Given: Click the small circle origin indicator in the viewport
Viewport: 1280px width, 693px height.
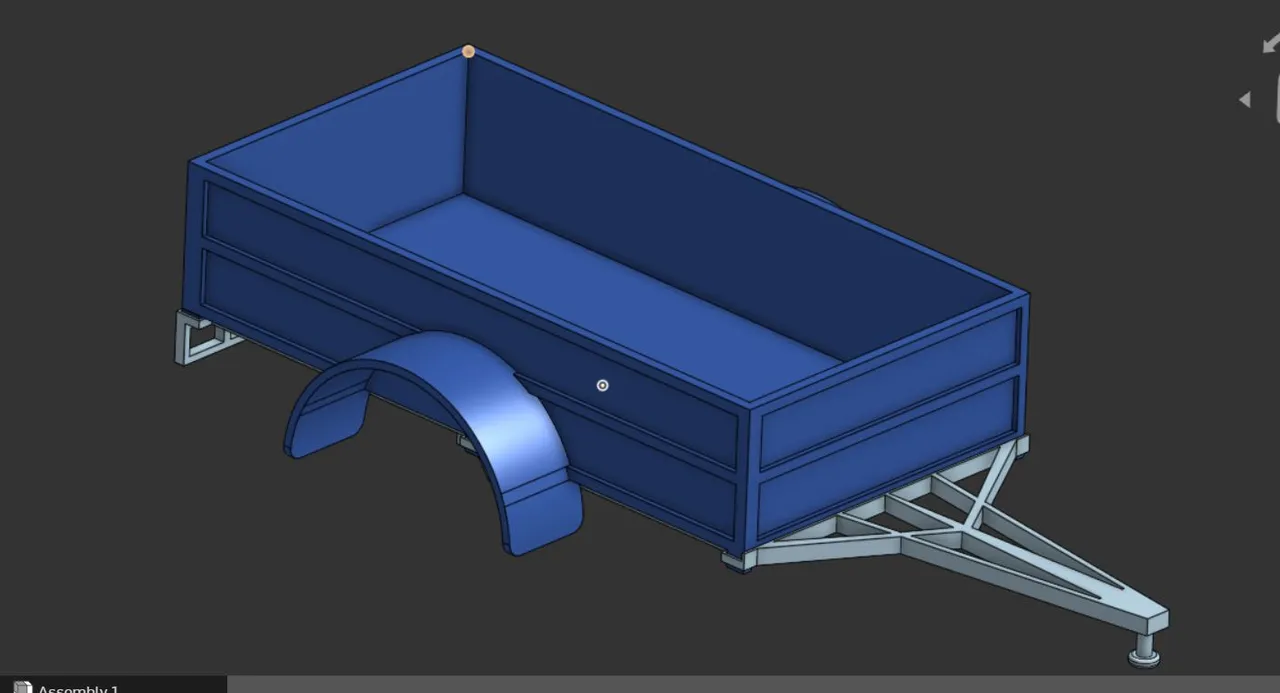Looking at the screenshot, I should pos(602,385).
